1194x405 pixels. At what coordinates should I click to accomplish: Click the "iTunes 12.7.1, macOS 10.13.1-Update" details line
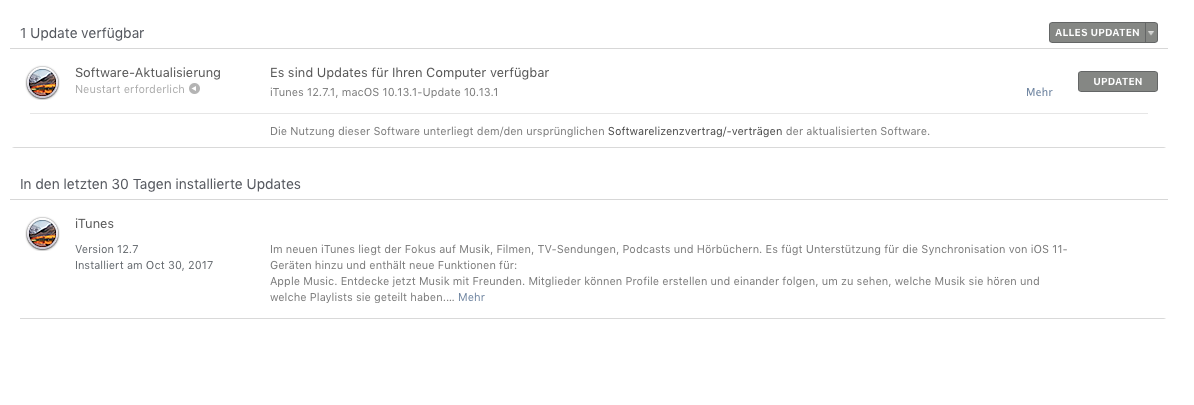[x=384, y=92]
